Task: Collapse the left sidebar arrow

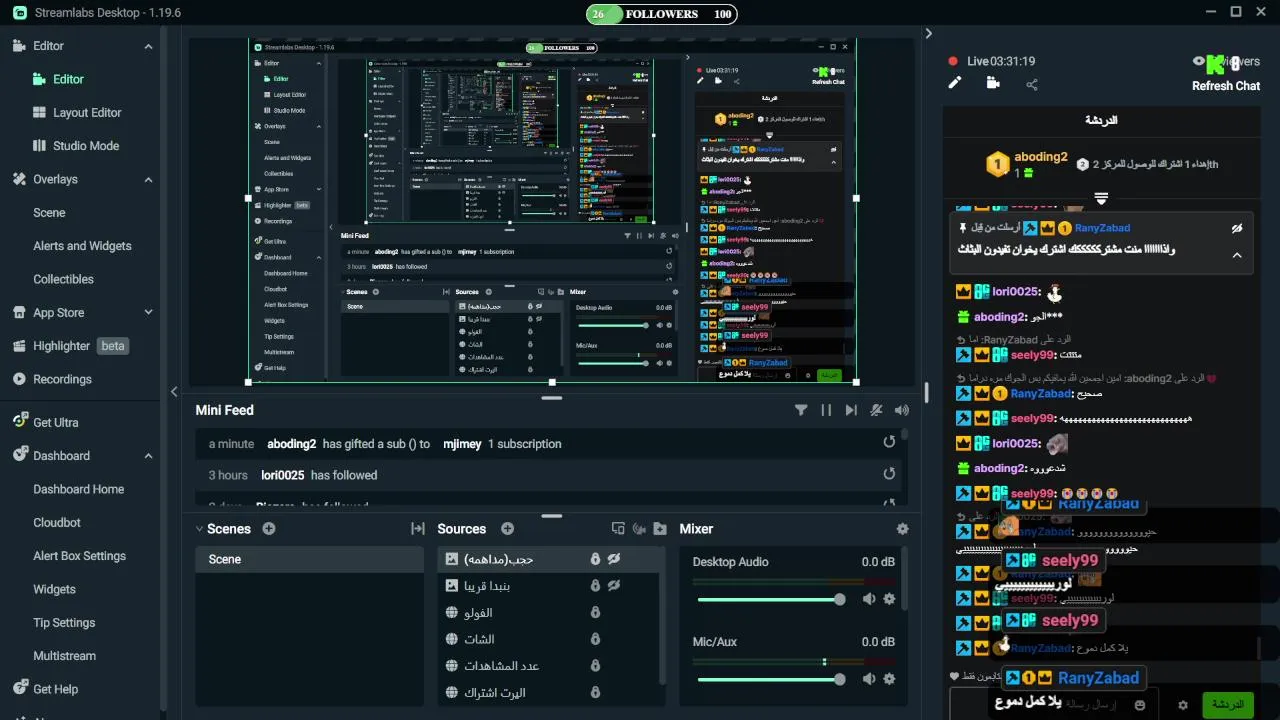Action: (174, 391)
